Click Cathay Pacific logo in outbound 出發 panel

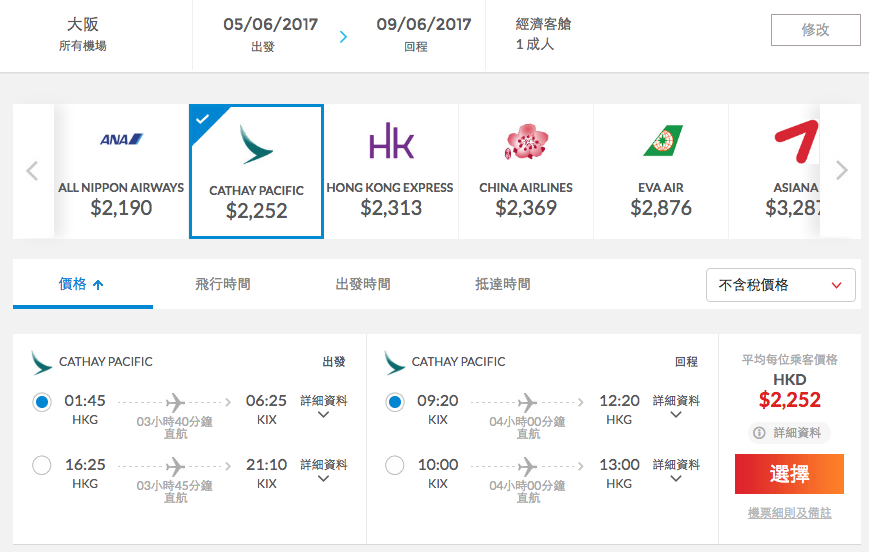(x=42, y=362)
